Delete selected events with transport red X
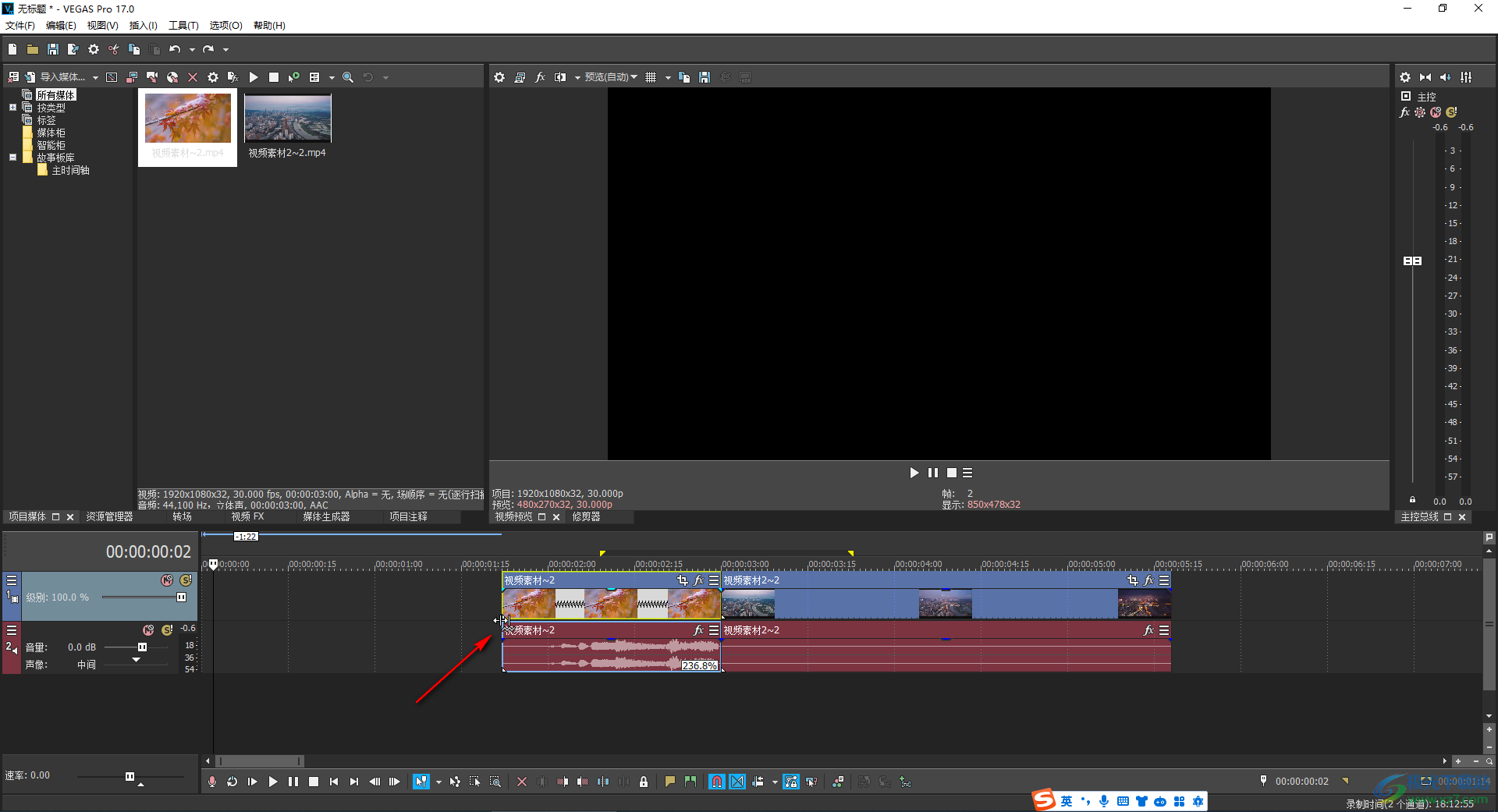The image size is (1498, 812). pyautogui.click(x=522, y=782)
